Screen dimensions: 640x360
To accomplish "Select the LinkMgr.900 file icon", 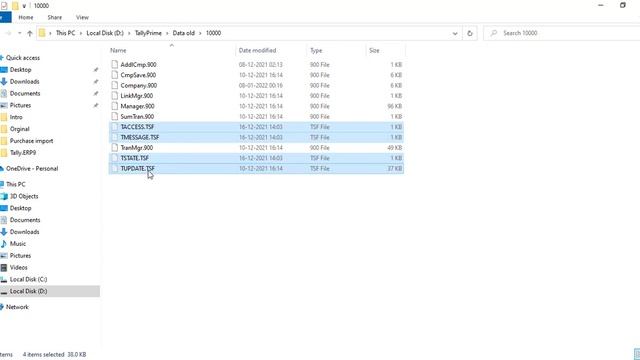I will click(x=115, y=96).
